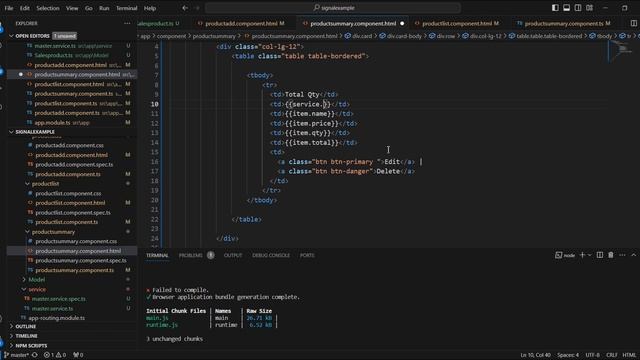Screen dimensions: 640x360
Task: Open the new terminal launch profile dropdown
Action: click(589, 255)
